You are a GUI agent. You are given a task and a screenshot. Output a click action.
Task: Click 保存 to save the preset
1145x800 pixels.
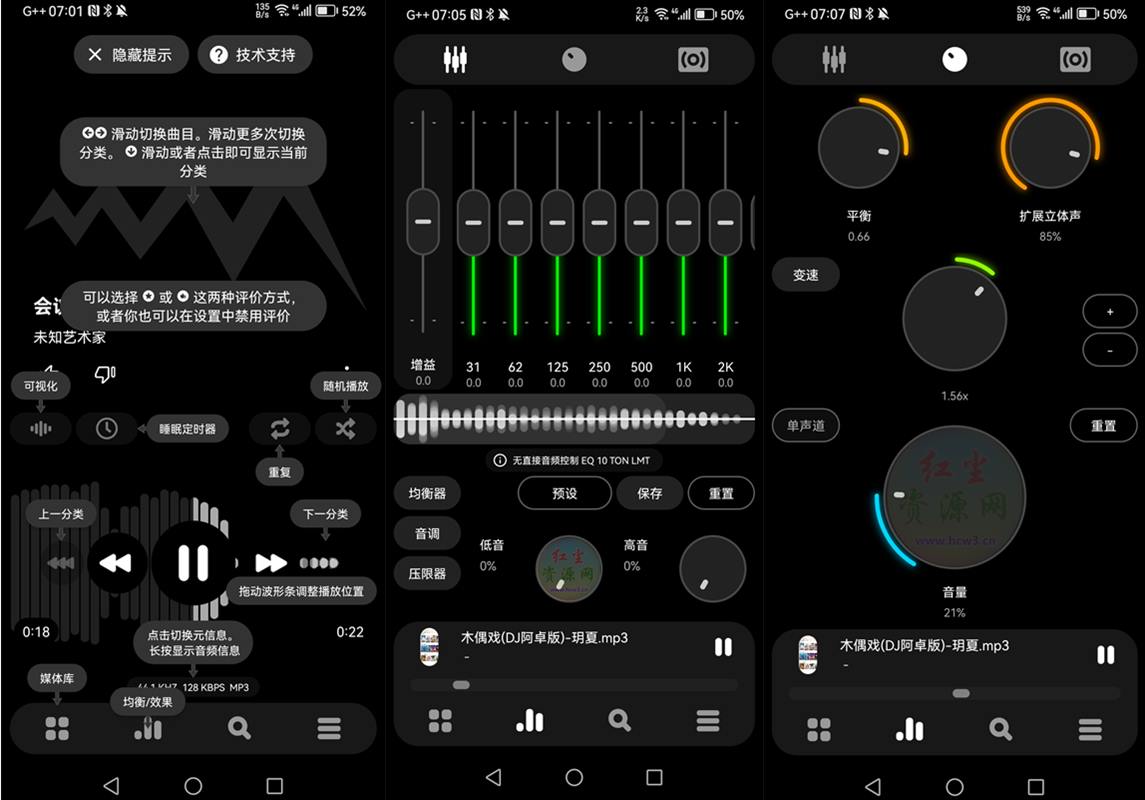click(x=649, y=493)
